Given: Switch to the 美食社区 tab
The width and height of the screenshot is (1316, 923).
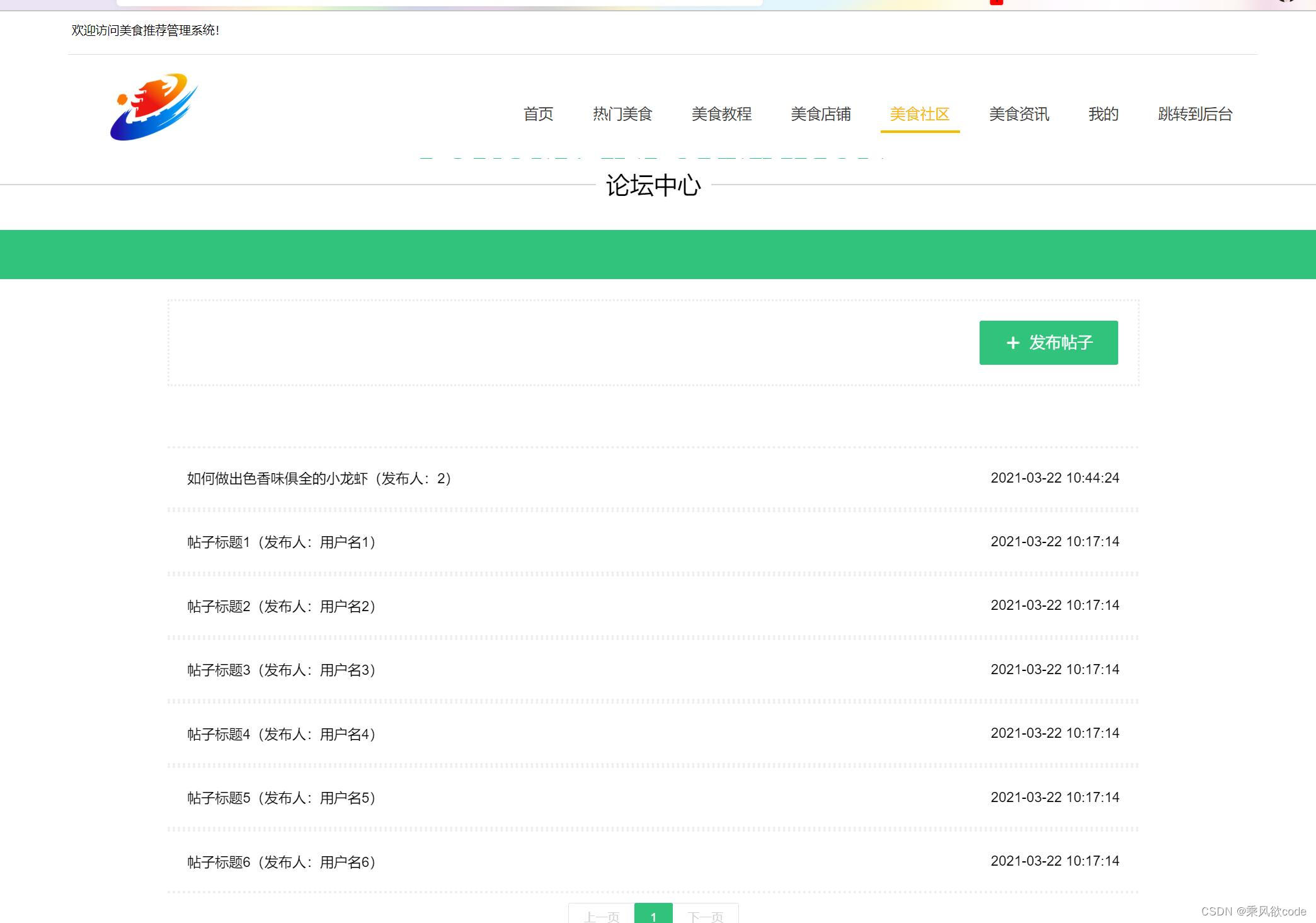Looking at the screenshot, I should tap(920, 114).
